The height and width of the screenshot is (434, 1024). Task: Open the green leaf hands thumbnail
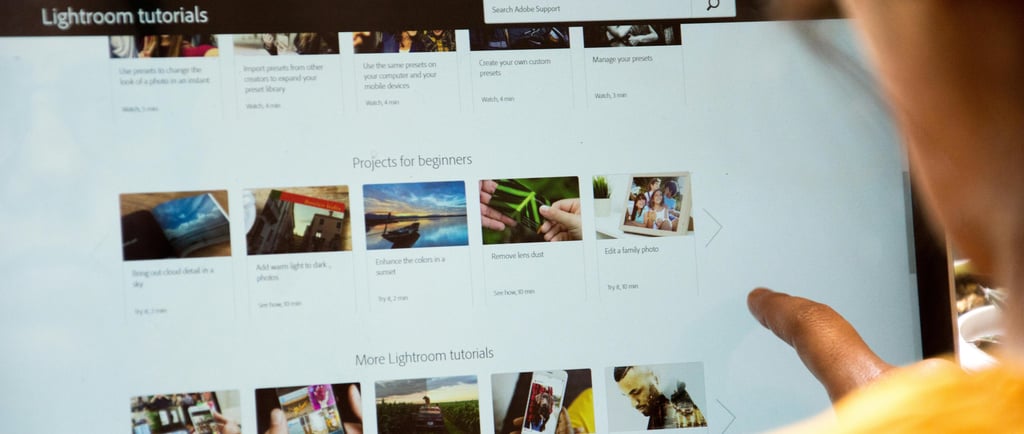(531, 210)
